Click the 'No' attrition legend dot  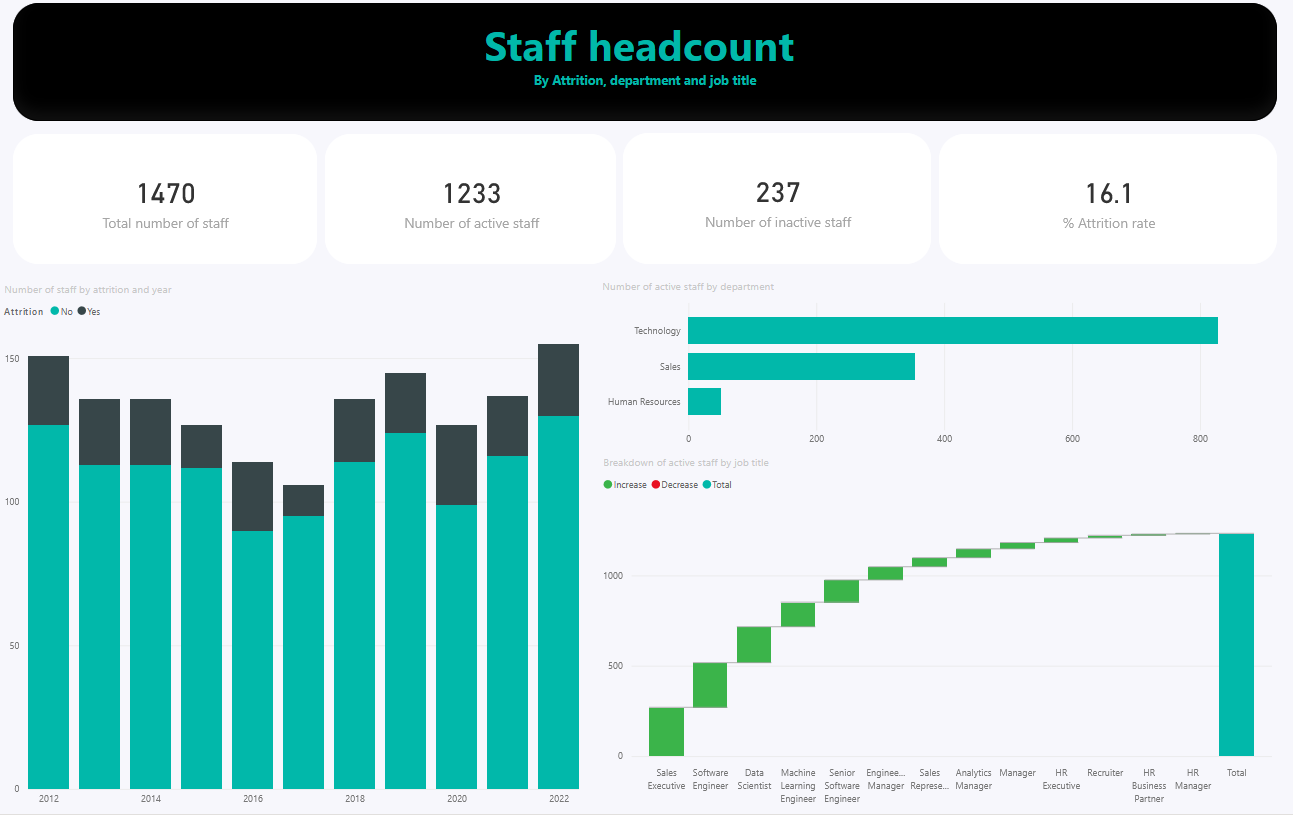pyautogui.click(x=54, y=312)
